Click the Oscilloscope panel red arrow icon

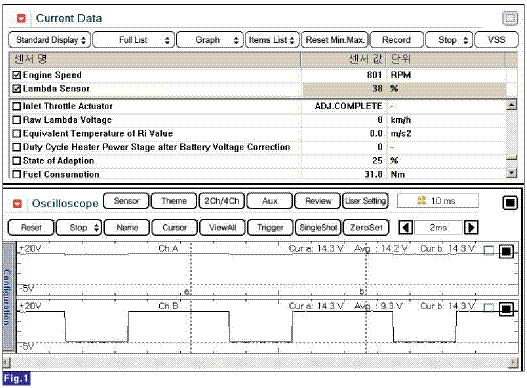click(17, 203)
